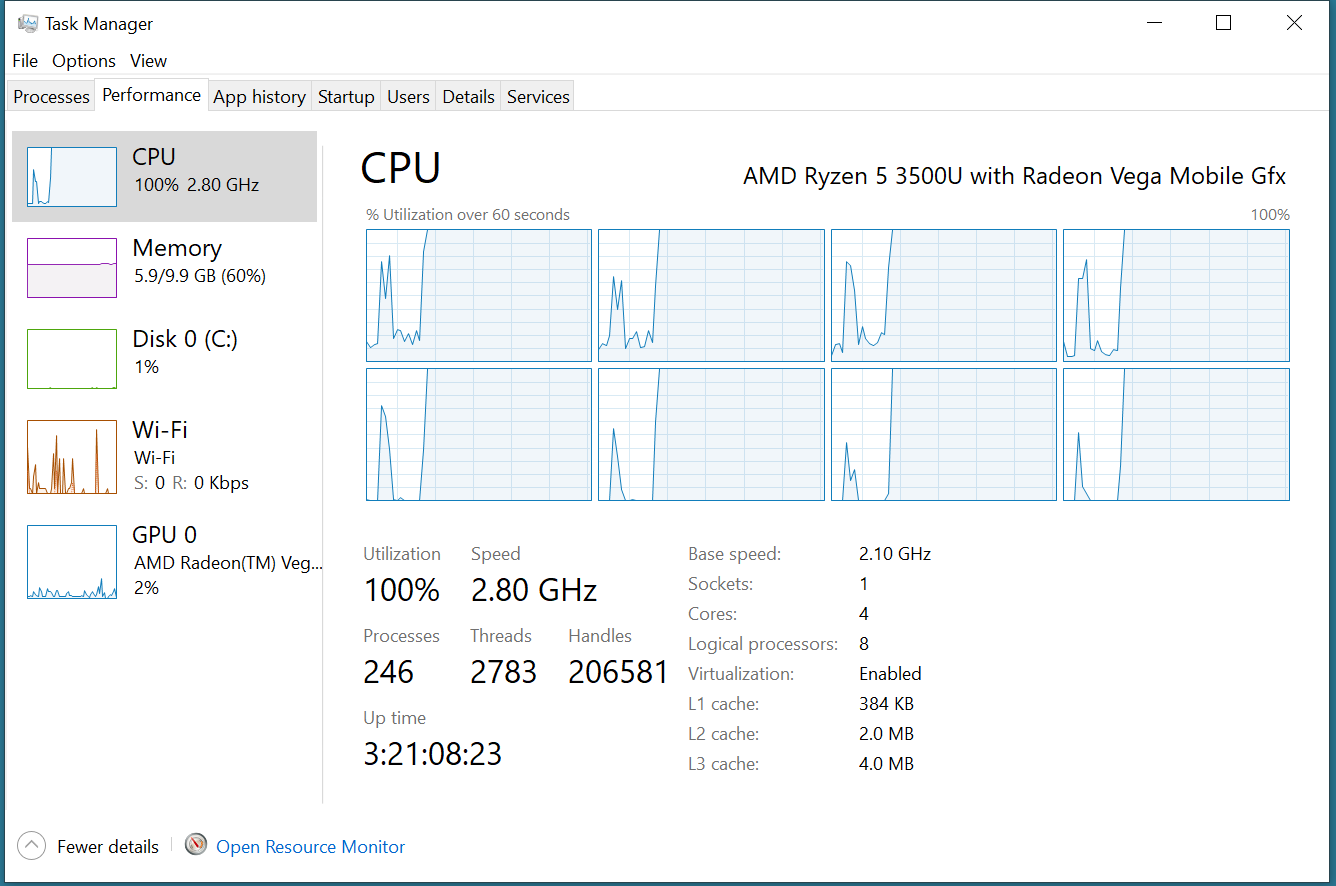Select Wi-Fi in the performance sidebar
The height and width of the screenshot is (886, 1336).
(x=164, y=456)
